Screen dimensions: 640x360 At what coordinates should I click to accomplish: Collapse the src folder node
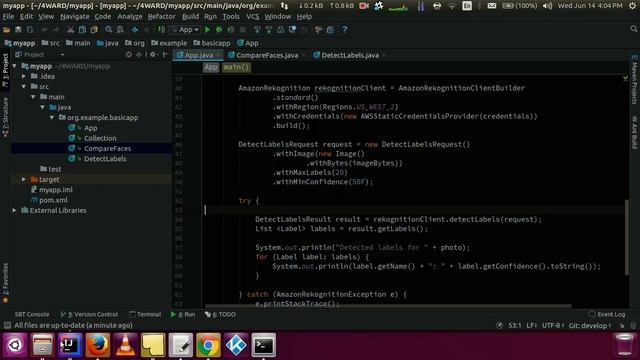(24, 87)
